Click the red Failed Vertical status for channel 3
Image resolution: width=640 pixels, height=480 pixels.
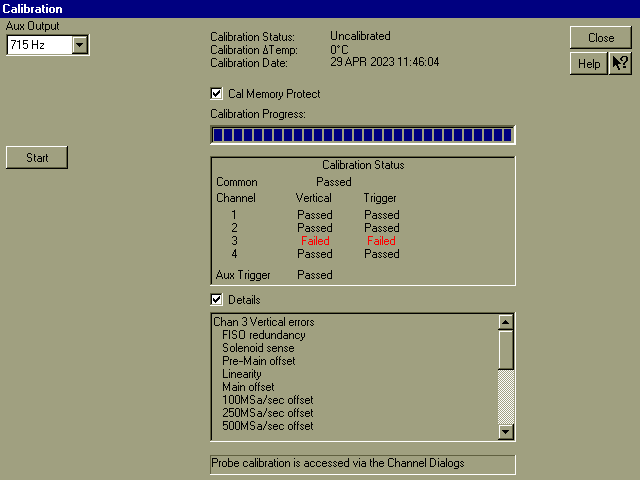click(x=315, y=241)
